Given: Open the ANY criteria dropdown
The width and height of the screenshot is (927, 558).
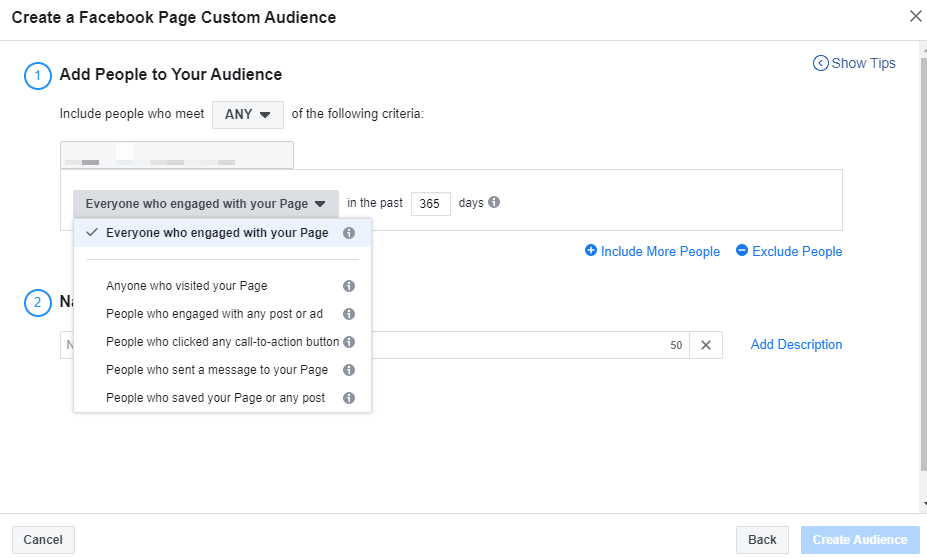Looking at the screenshot, I should click(x=247, y=115).
